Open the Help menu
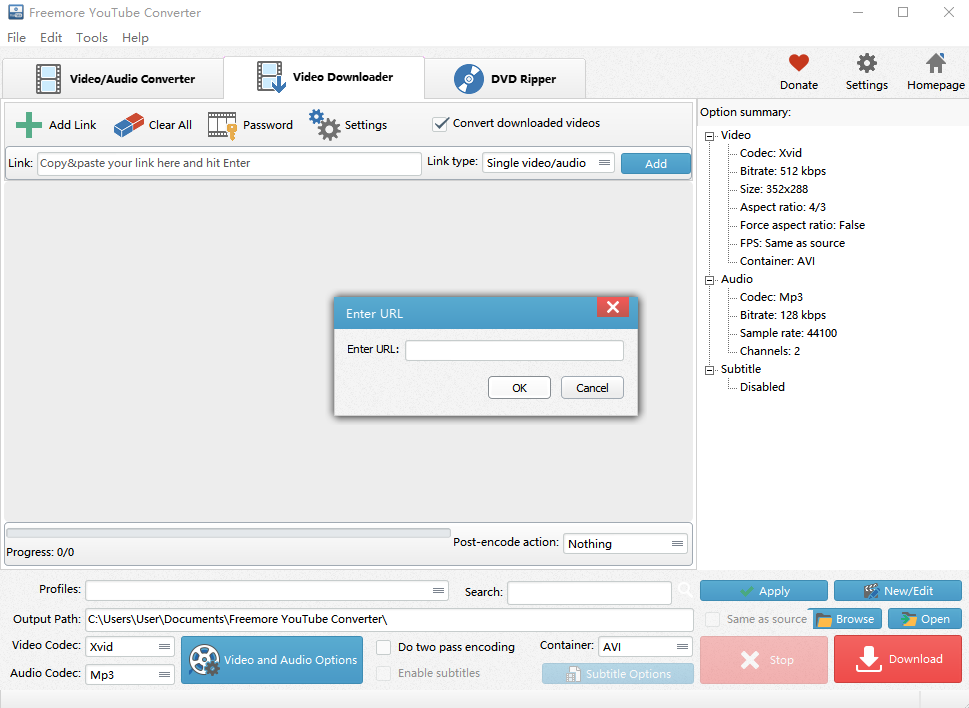 click(x=135, y=38)
